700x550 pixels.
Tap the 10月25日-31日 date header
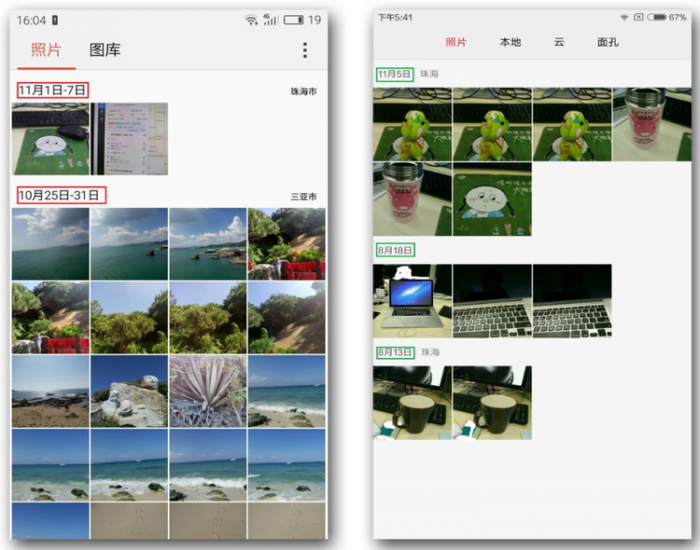tap(62, 195)
